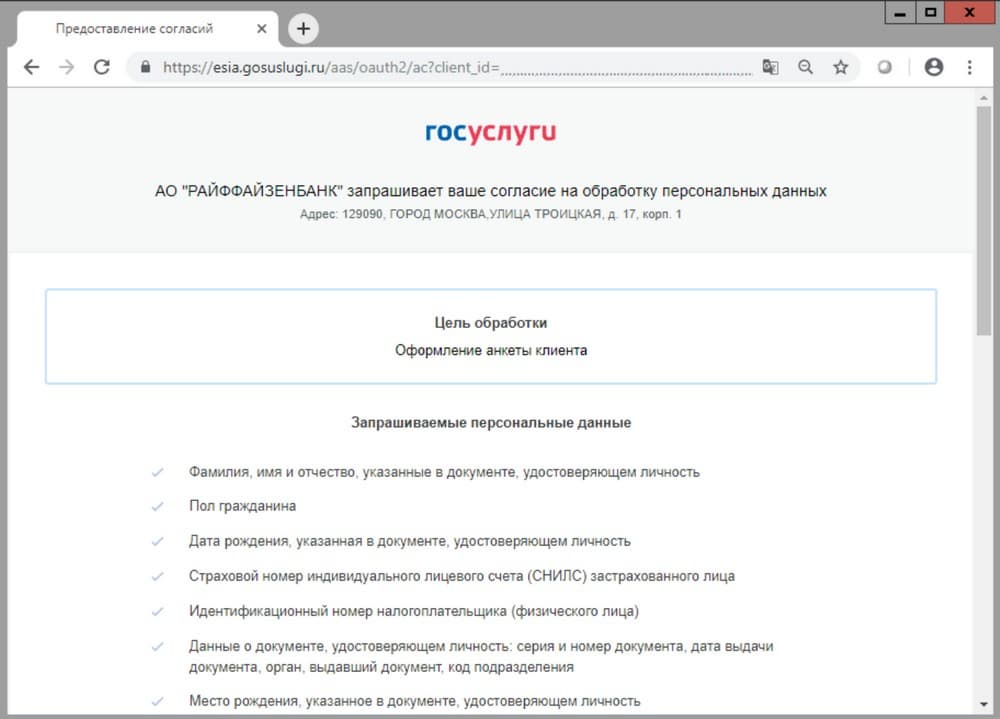
Task: Reload the current page
Action: pyautogui.click(x=102, y=67)
